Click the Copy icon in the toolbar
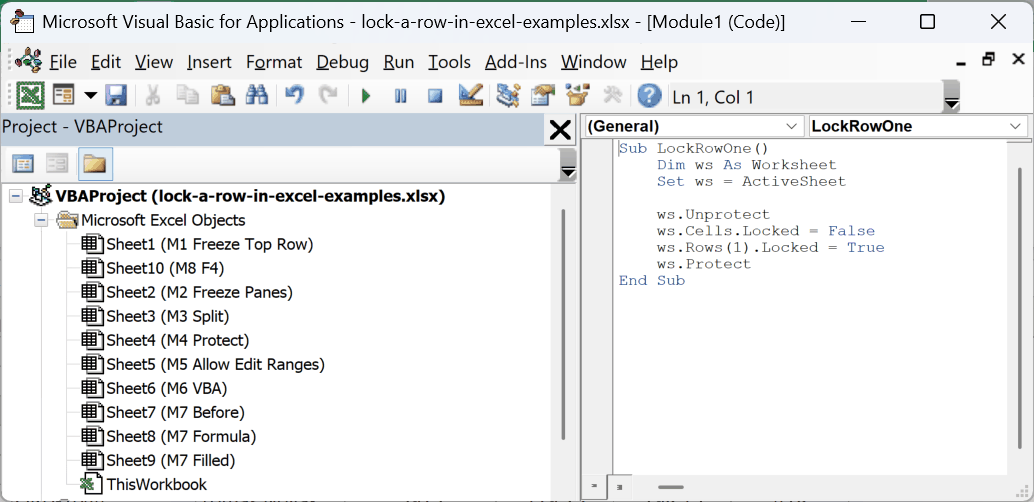The width and height of the screenshot is (1034, 502). [x=188, y=96]
